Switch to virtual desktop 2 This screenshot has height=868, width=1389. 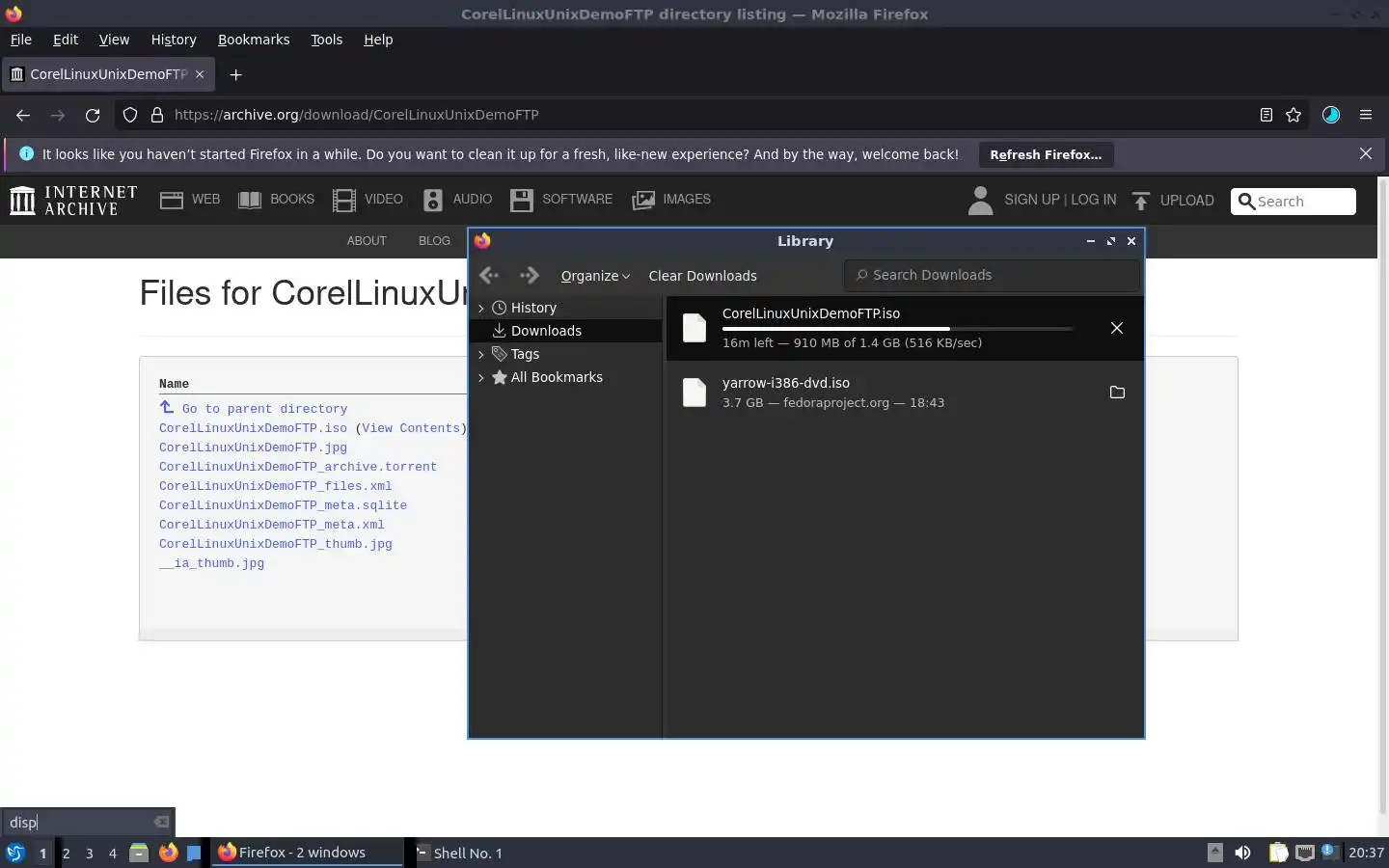click(66, 853)
